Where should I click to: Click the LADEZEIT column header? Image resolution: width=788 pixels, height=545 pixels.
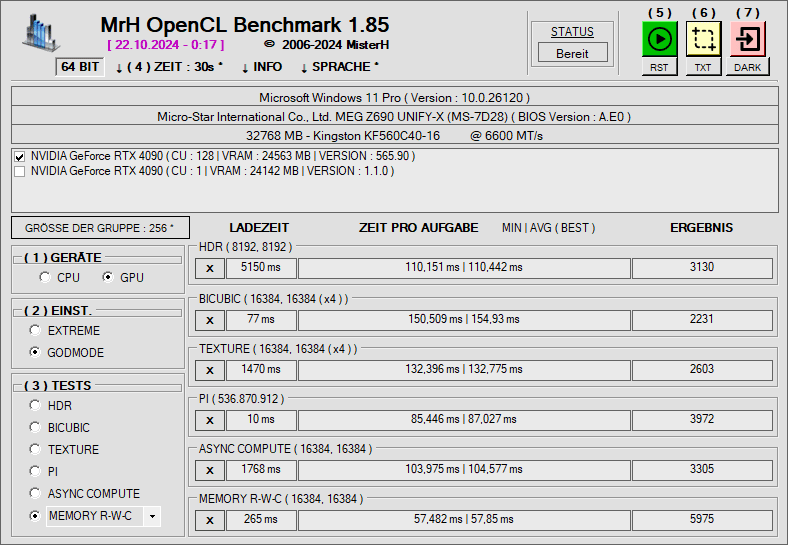(x=259, y=228)
